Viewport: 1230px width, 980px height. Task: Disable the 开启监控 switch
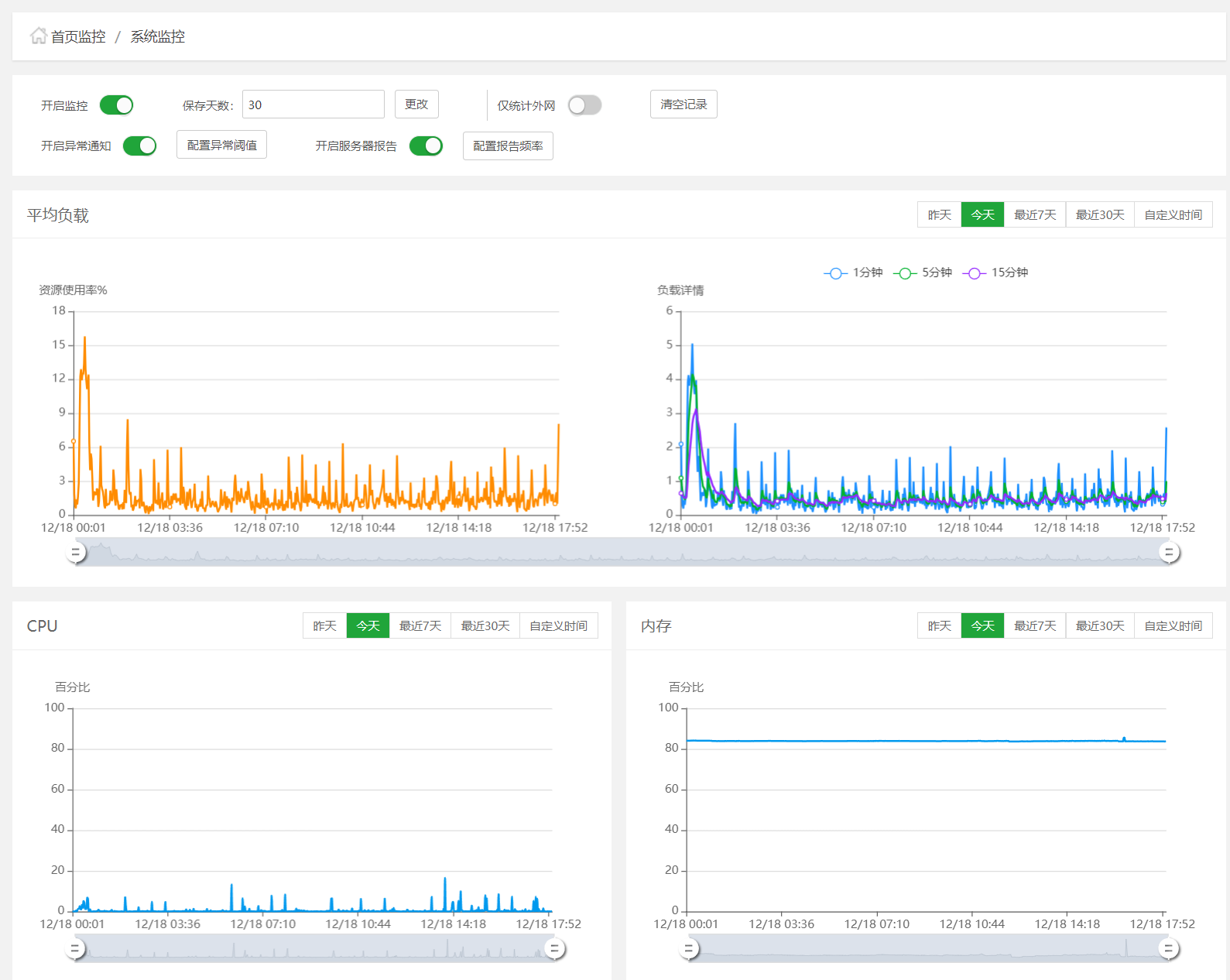coord(117,105)
